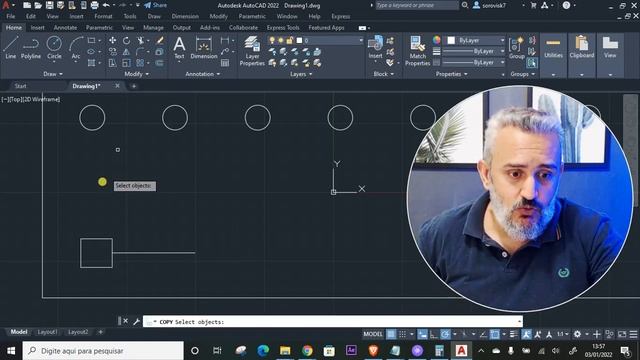Select the Line tool
The image size is (640, 360).
coord(11,47)
